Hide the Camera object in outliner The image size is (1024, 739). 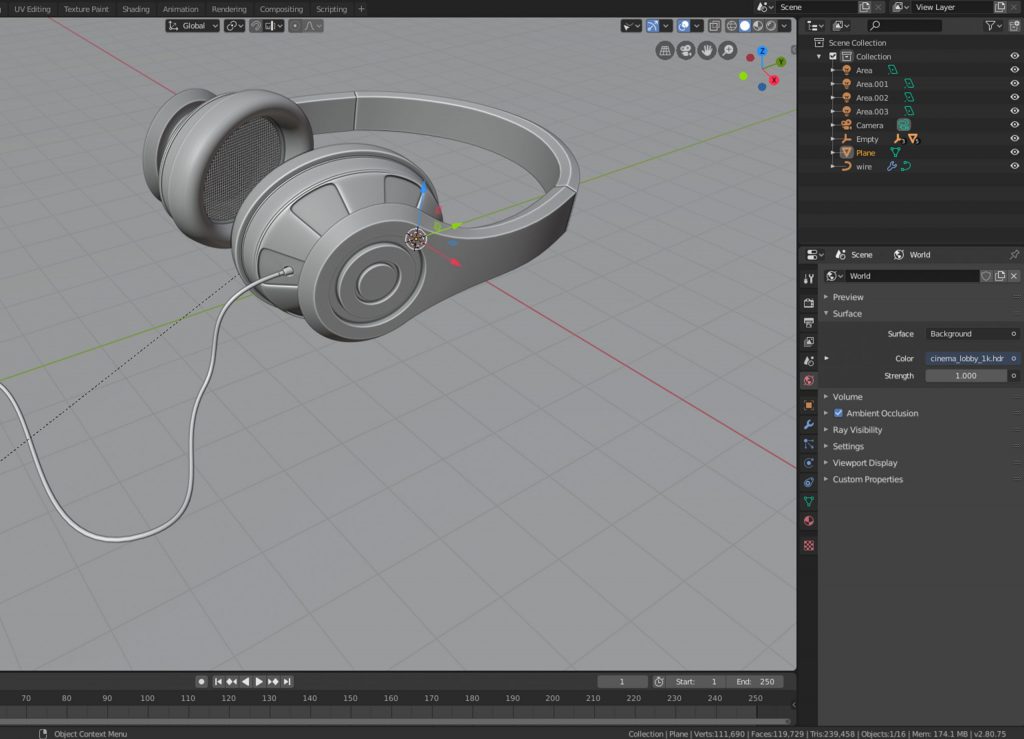(x=1014, y=125)
